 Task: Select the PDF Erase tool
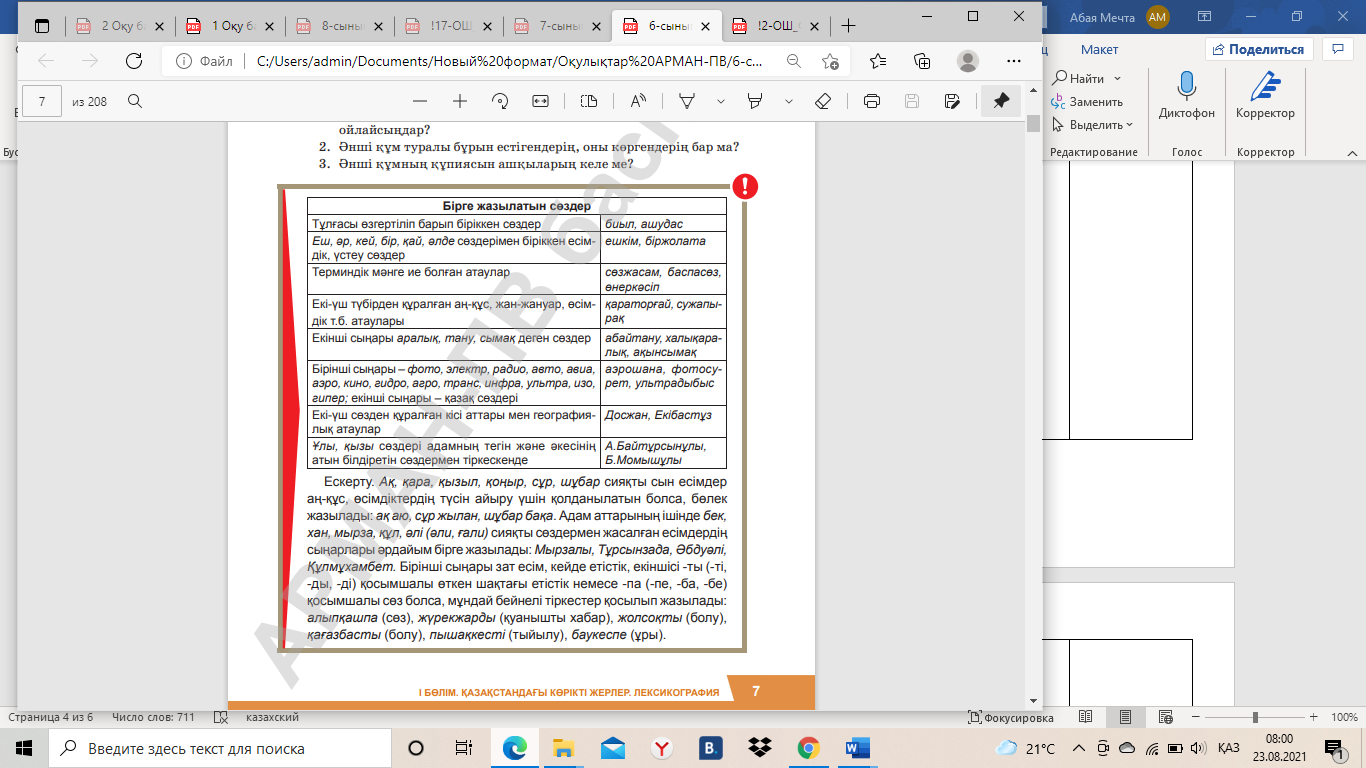pos(823,101)
